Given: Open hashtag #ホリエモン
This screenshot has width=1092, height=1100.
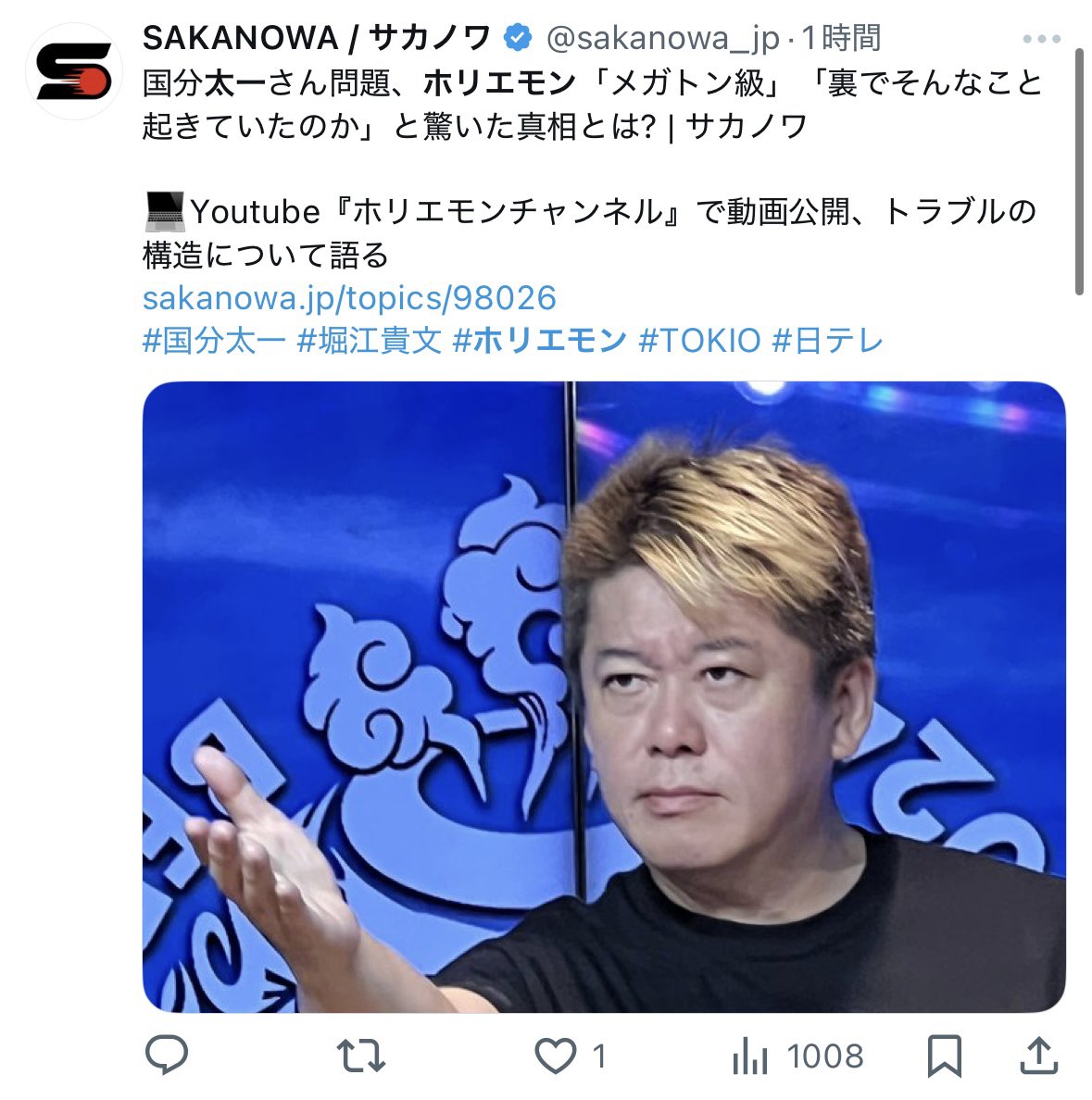Looking at the screenshot, I should point(540,341).
